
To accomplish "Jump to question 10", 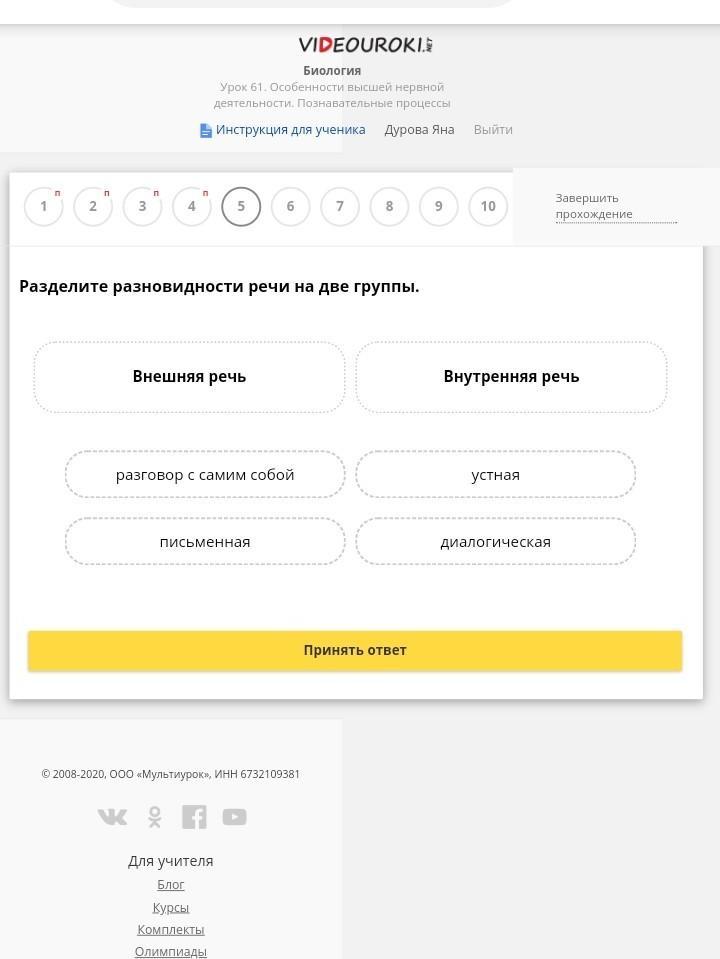I will (488, 207).
